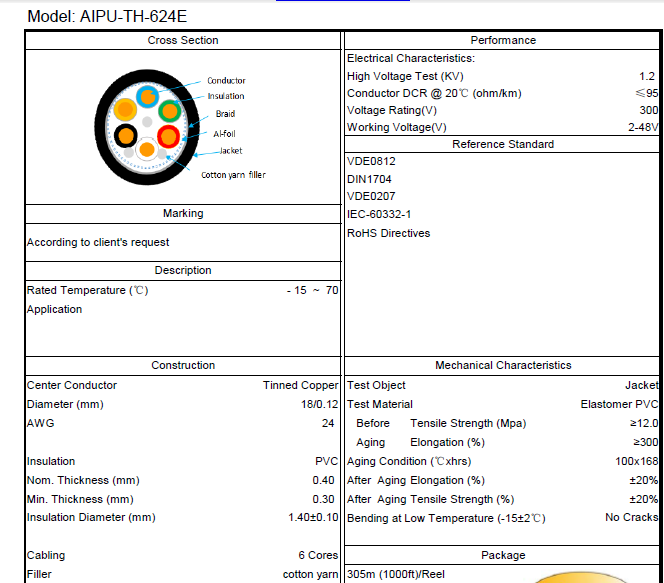The width and height of the screenshot is (664, 583).
Task: Select the Performance section header
Action: 502,40
